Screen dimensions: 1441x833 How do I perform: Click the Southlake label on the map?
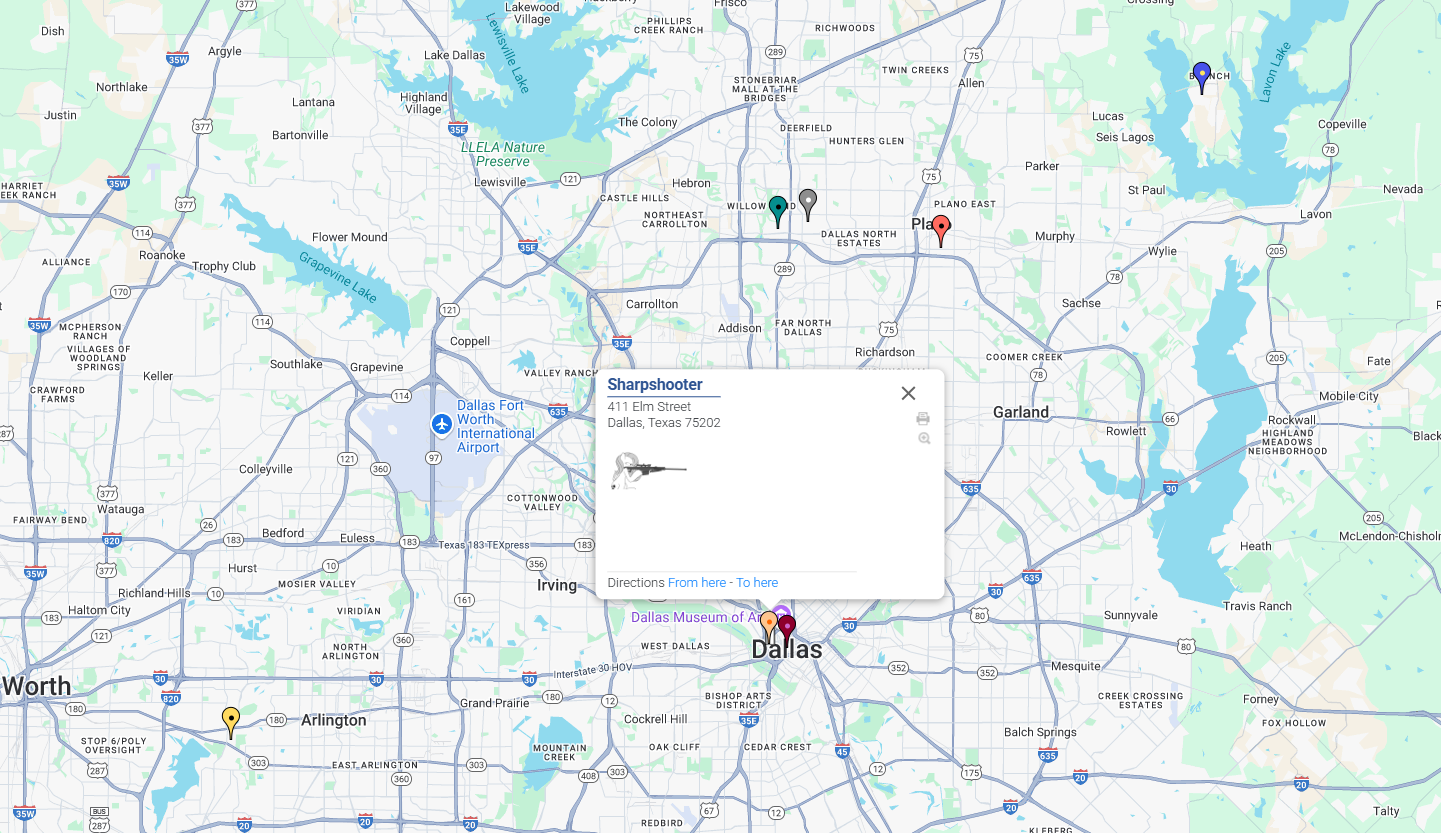(x=296, y=364)
